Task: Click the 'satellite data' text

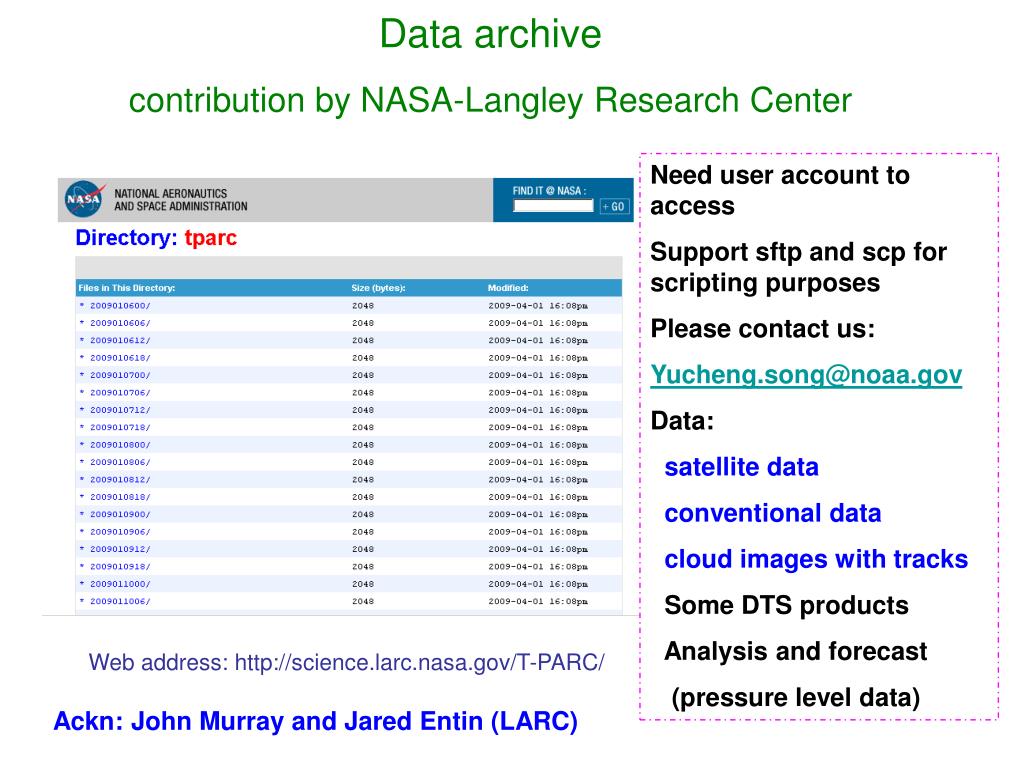Action: pyautogui.click(x=741, y=467)
